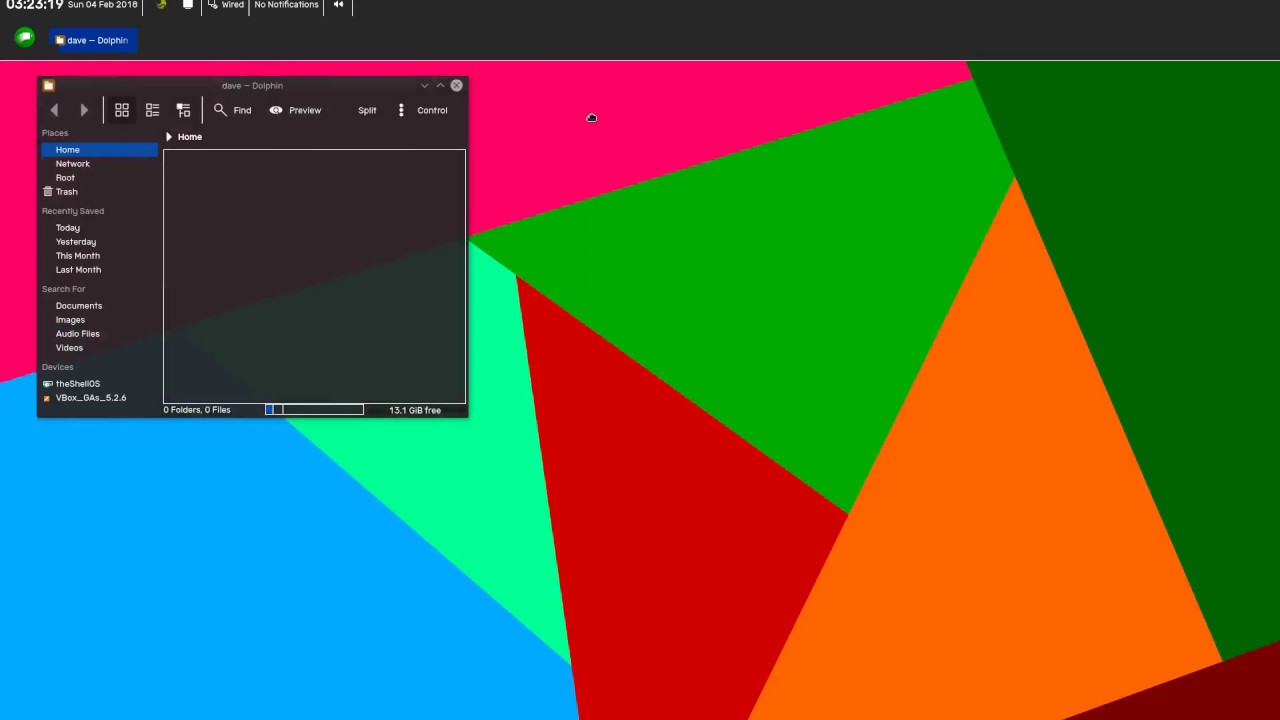
Task: Toggle Split view in Dolphin
Action: (366, 110)
